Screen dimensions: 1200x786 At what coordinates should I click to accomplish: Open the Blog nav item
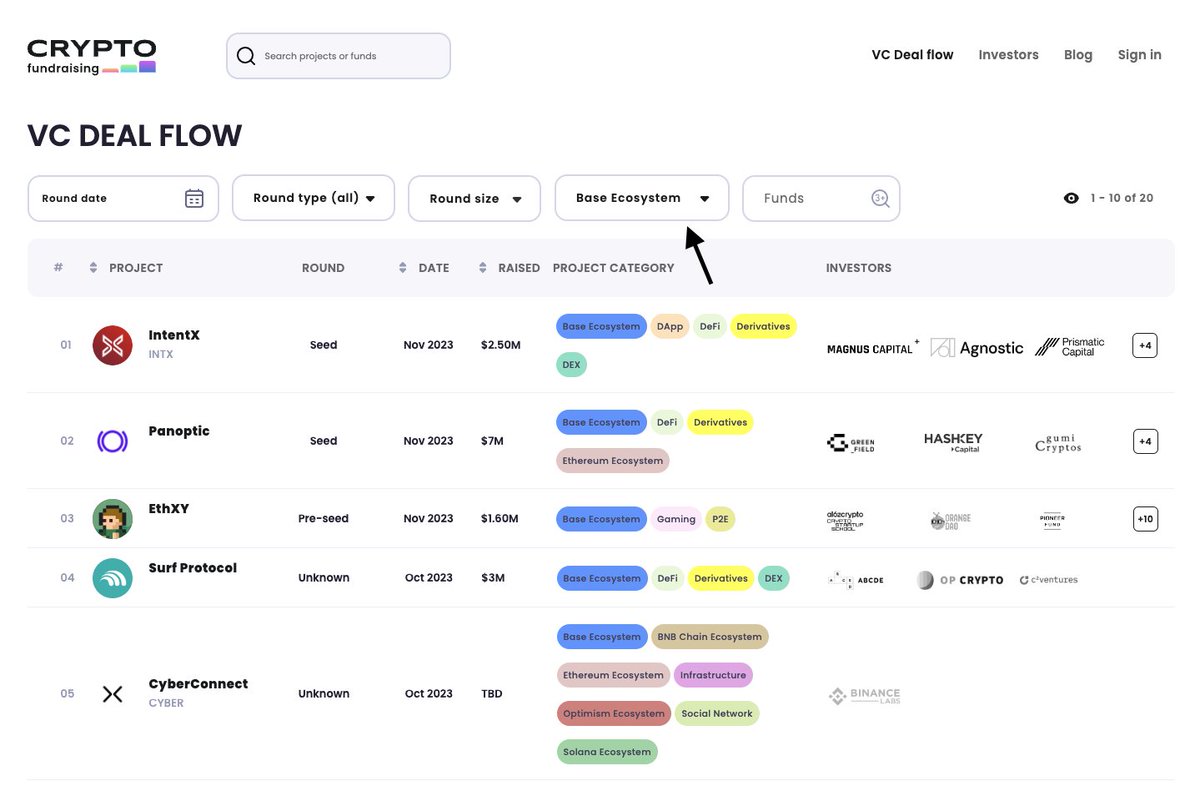click(x=1078, y=55)
